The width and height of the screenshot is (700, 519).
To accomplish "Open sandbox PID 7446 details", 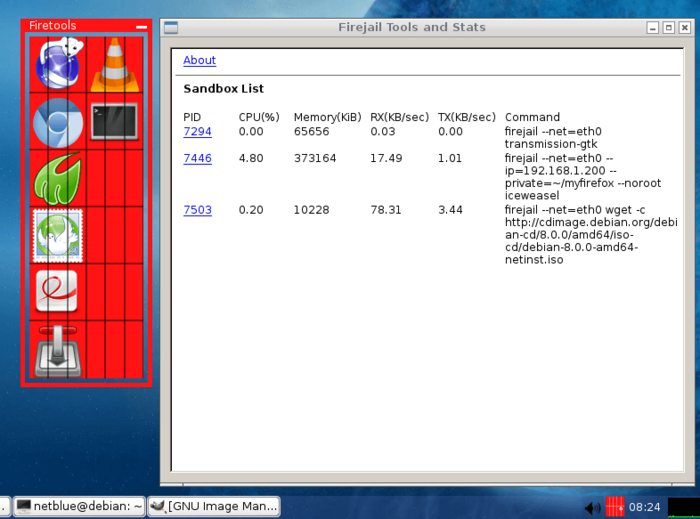I will 197,158.
